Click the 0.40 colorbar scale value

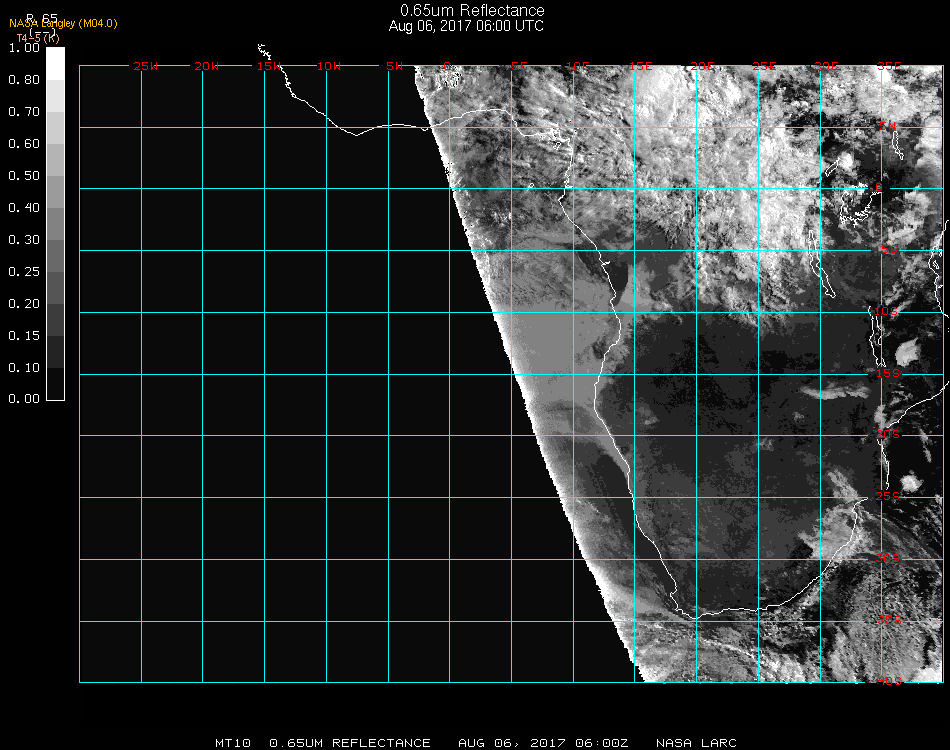coord(24,208)
